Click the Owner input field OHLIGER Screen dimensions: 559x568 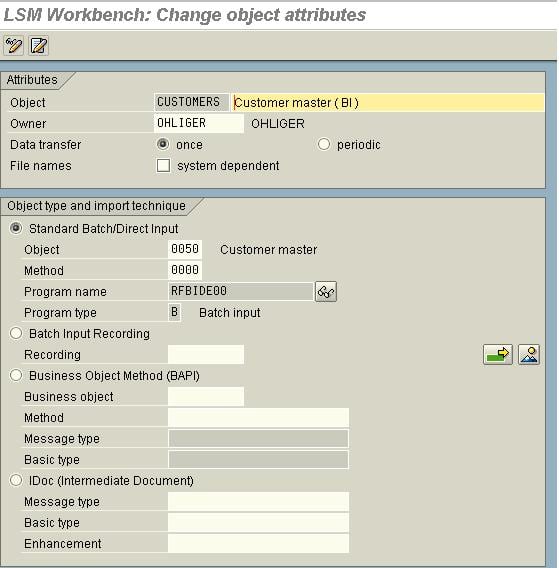pyautogui.click(x=199, y=123)
